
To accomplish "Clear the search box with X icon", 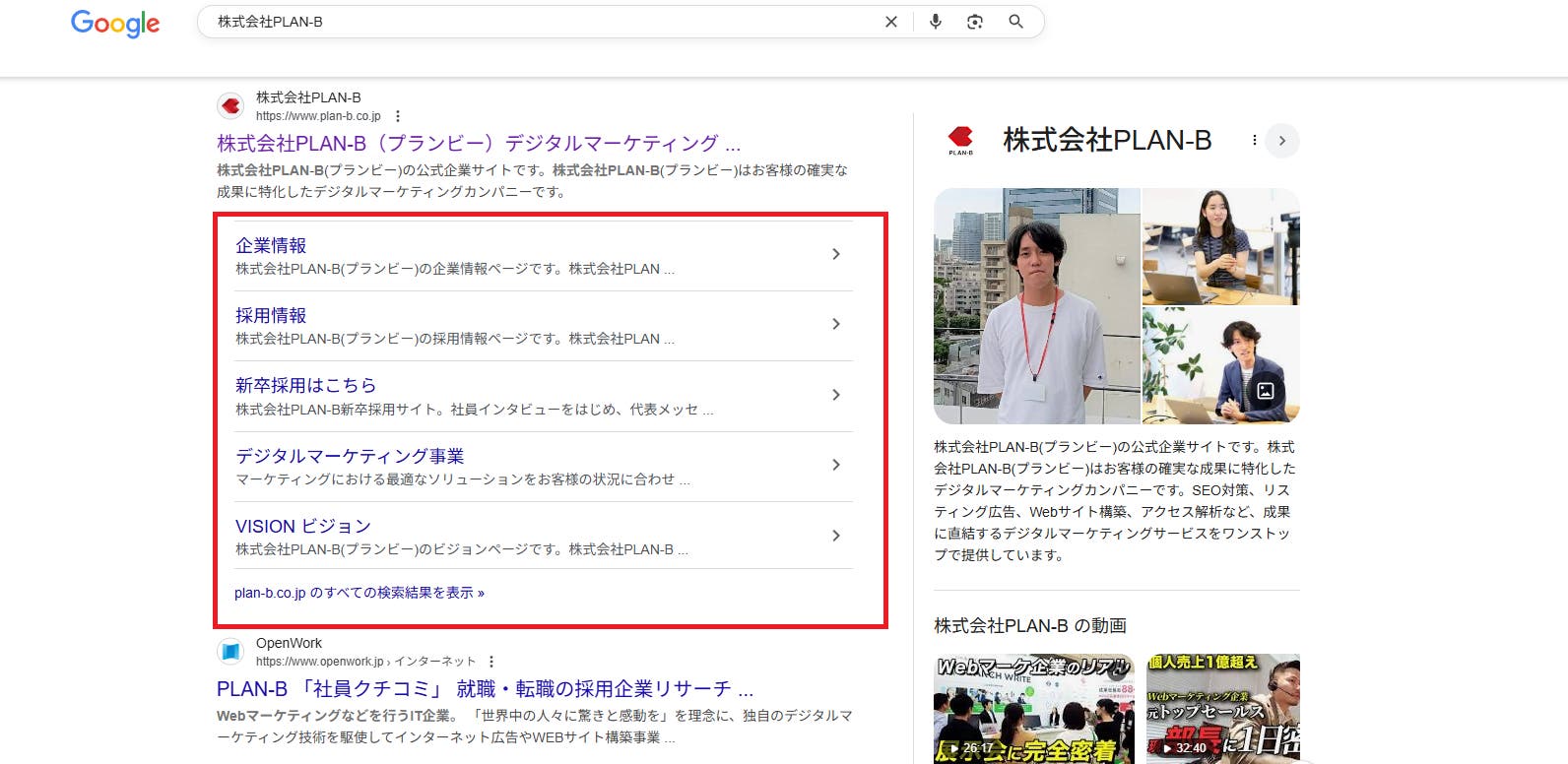I will coord(891,22).
